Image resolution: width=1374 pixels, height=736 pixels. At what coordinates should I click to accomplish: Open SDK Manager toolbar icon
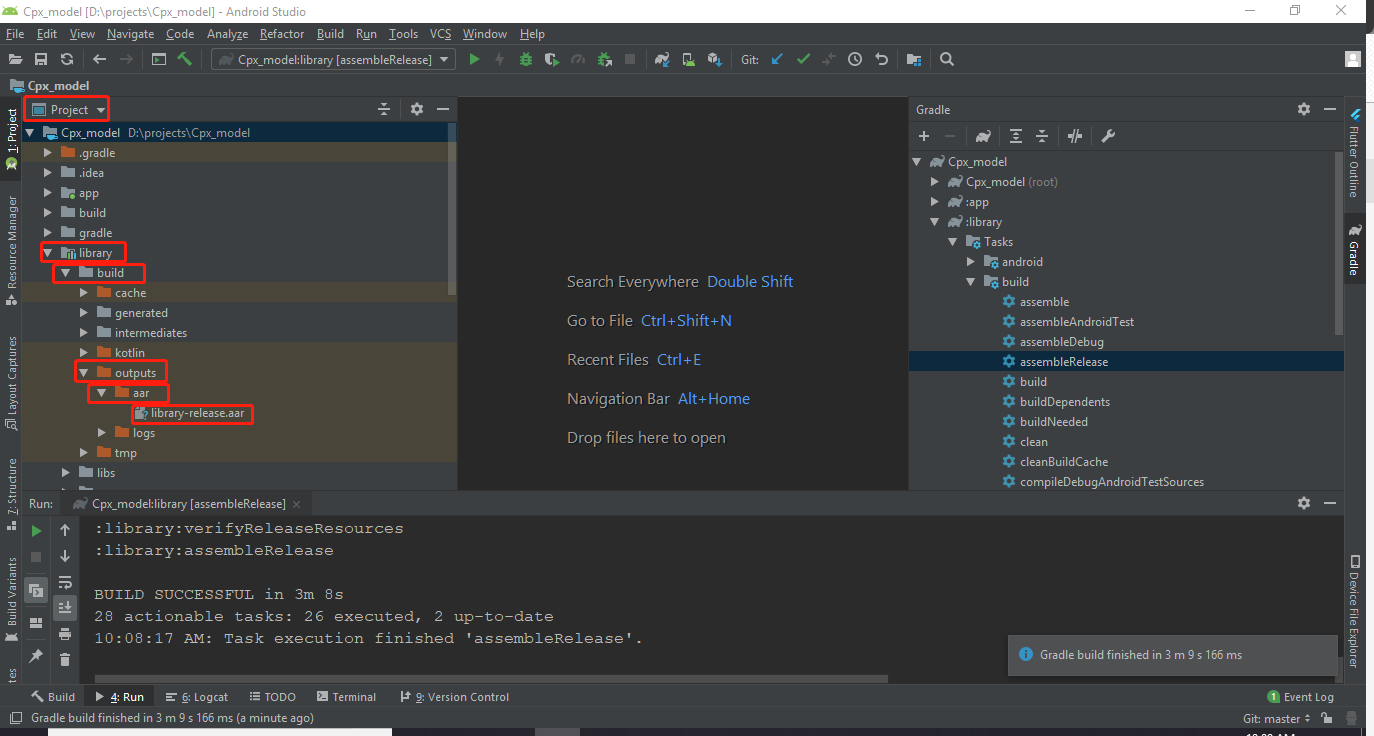(x=714, y=59)
